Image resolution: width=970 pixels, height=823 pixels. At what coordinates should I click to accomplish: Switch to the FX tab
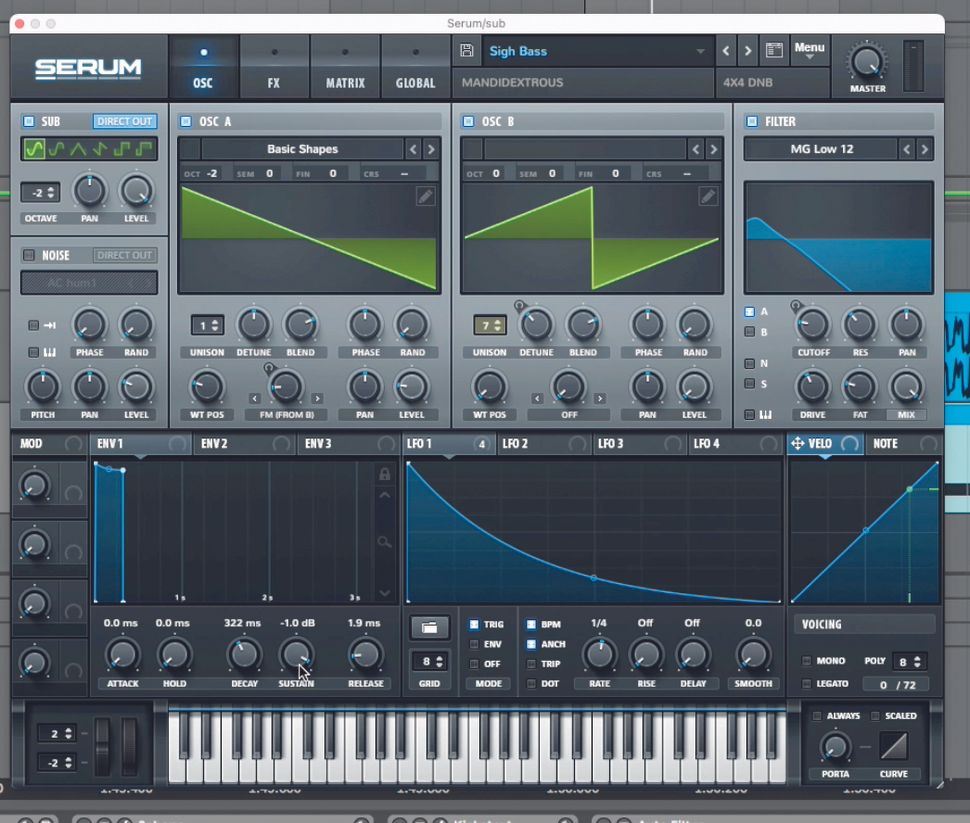274,65
